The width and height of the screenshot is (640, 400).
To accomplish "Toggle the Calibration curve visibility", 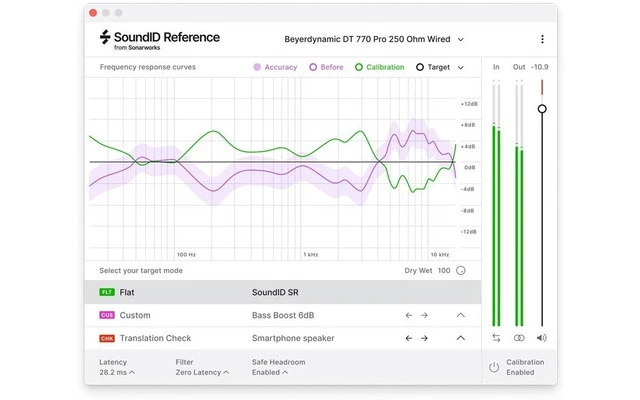I will (x=378, y=67).
